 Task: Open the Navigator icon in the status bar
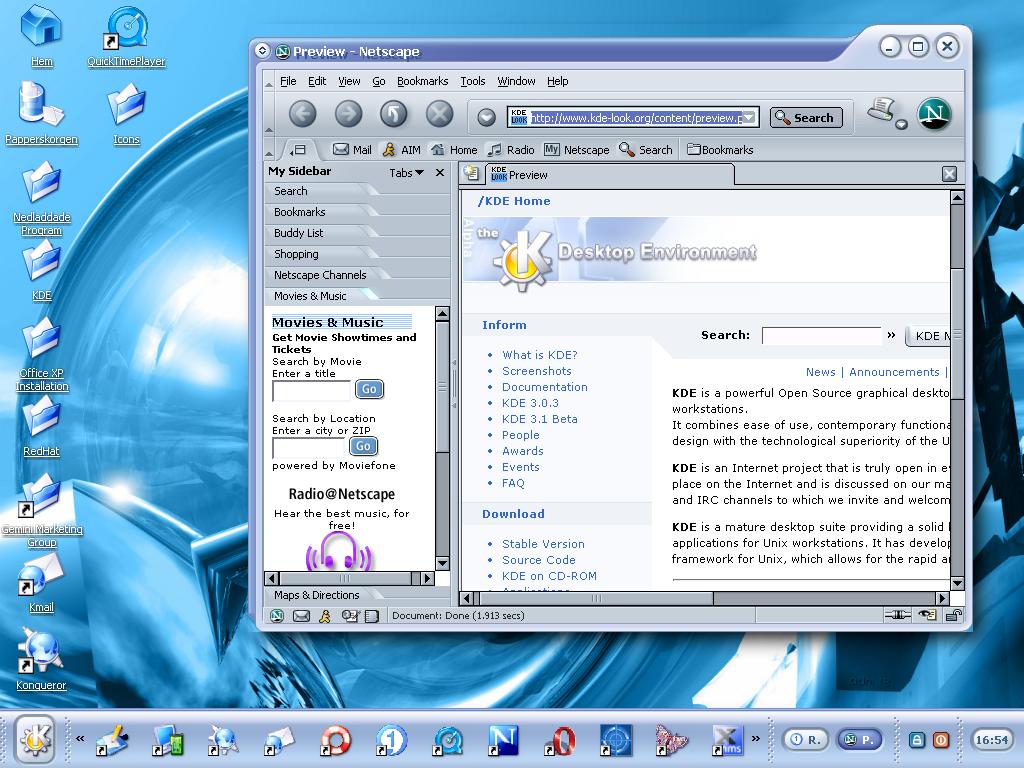(277, 616)
